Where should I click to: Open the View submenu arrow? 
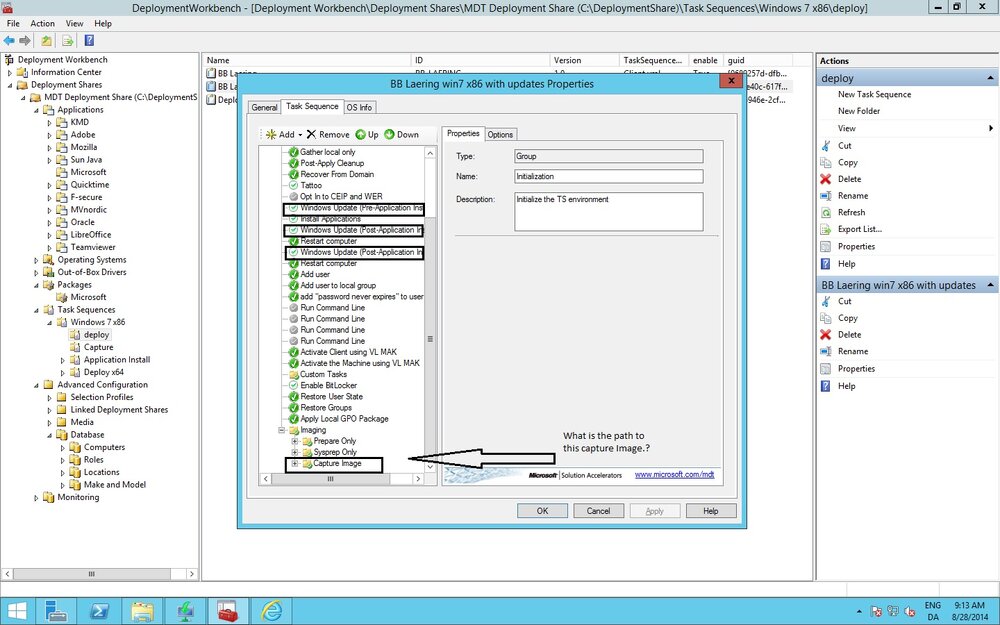click(990, 128)
